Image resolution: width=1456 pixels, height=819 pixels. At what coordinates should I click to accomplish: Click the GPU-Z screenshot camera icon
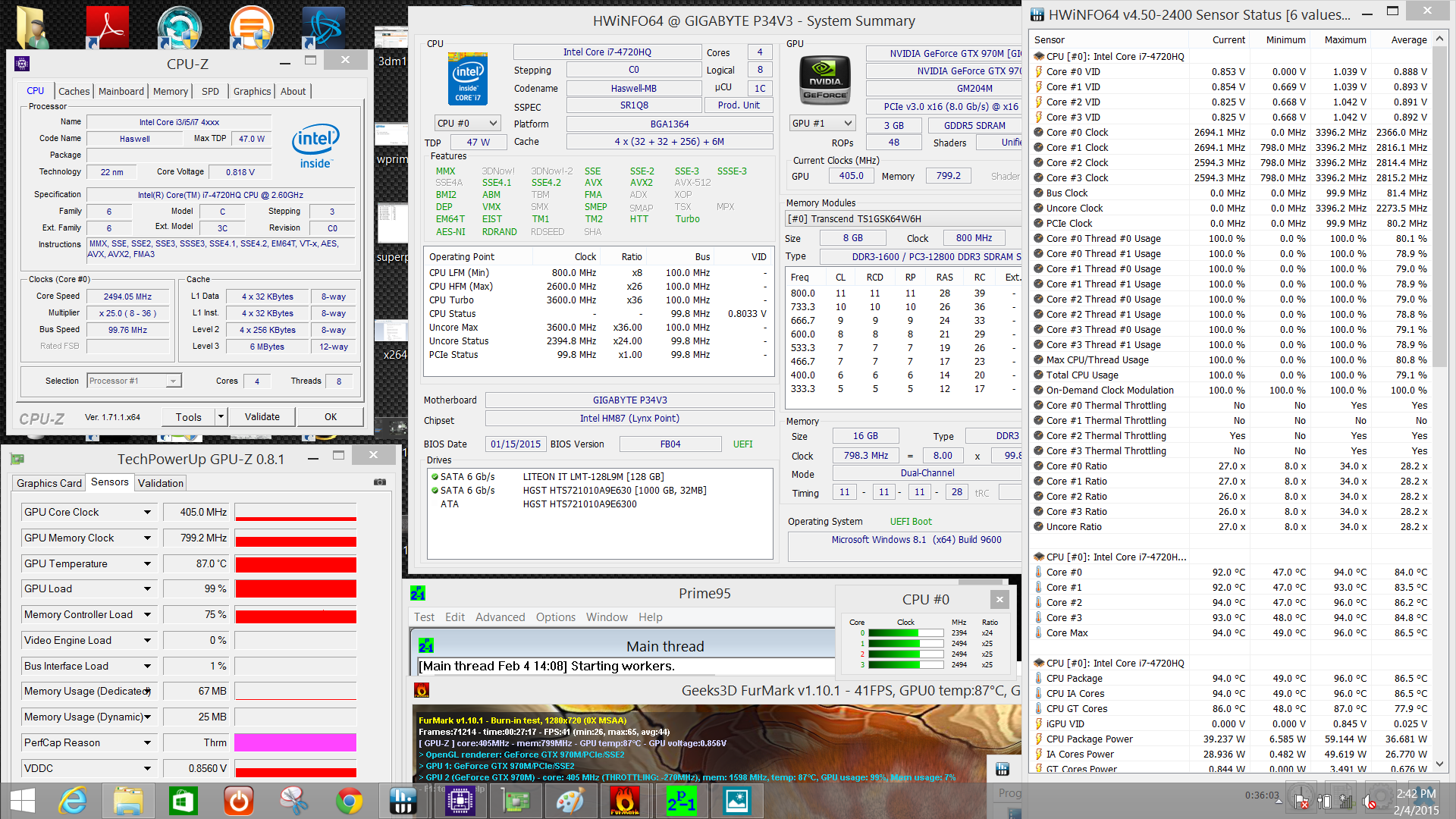379,482
